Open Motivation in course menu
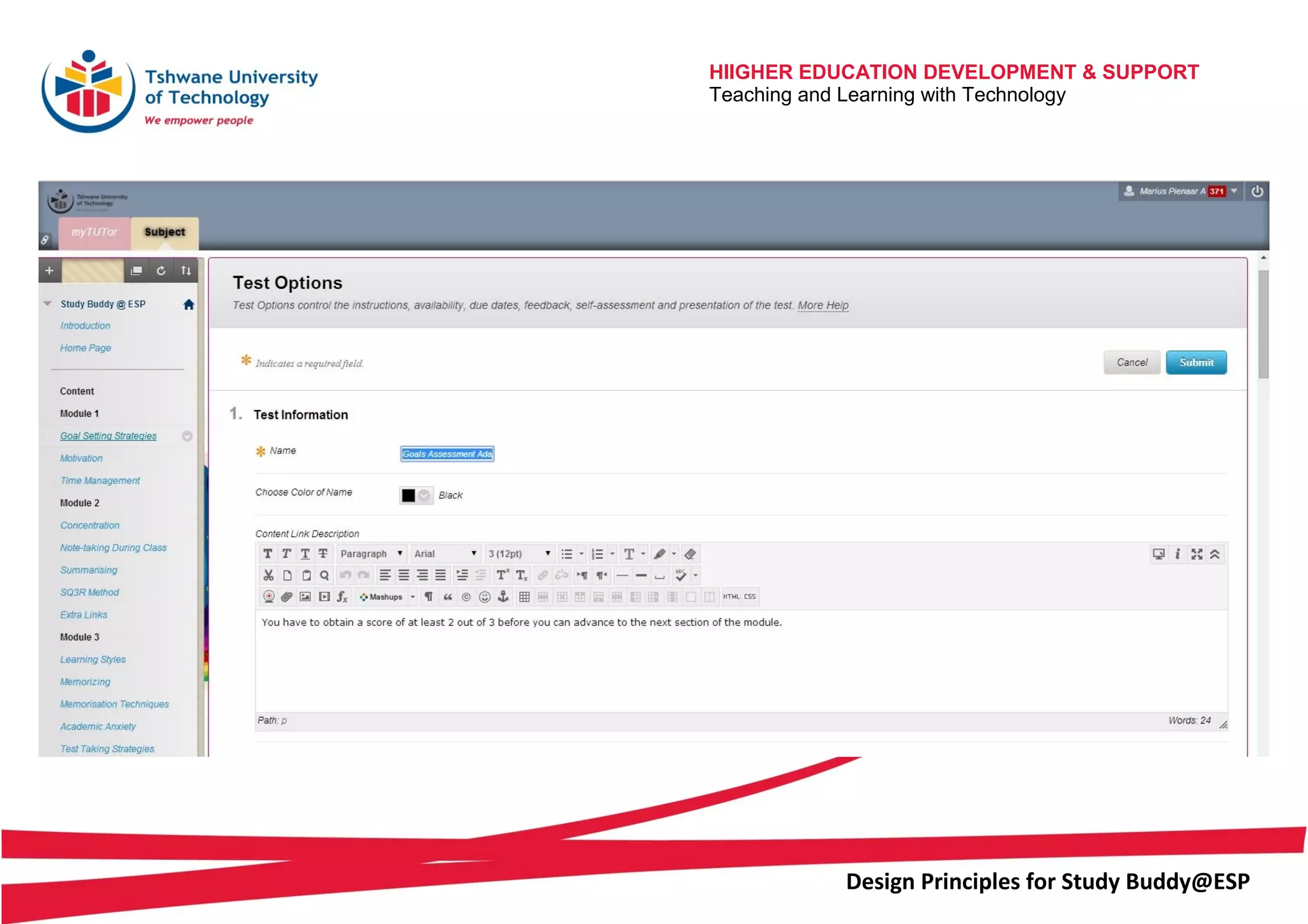Screen dimensions: 1308x924 coord(81,458)
